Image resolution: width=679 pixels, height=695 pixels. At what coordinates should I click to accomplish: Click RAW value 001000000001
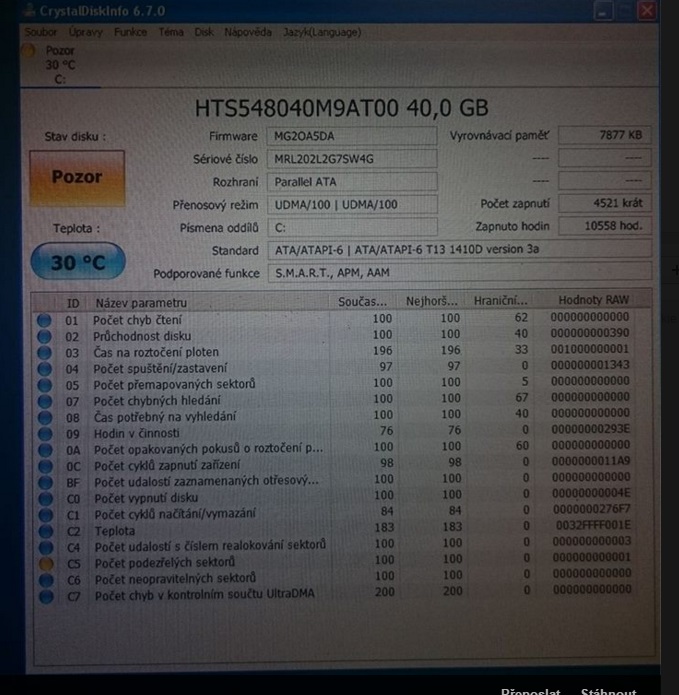590,349
